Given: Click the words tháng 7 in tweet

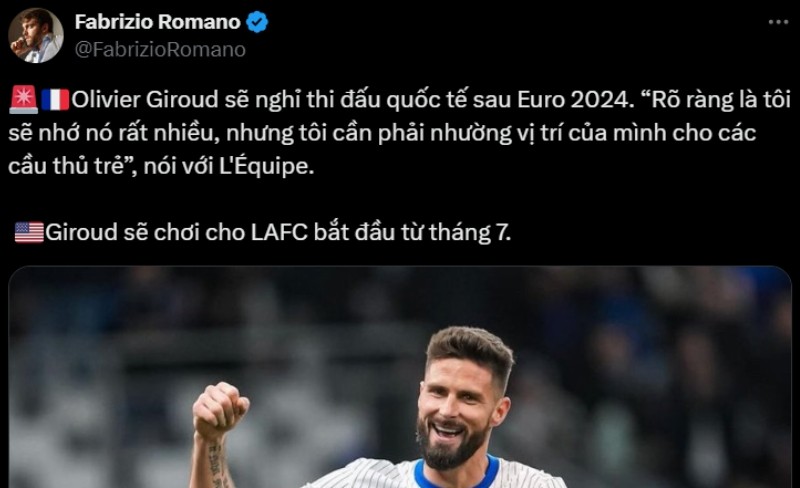Looking at the screenshot, I should coord(469,233).
